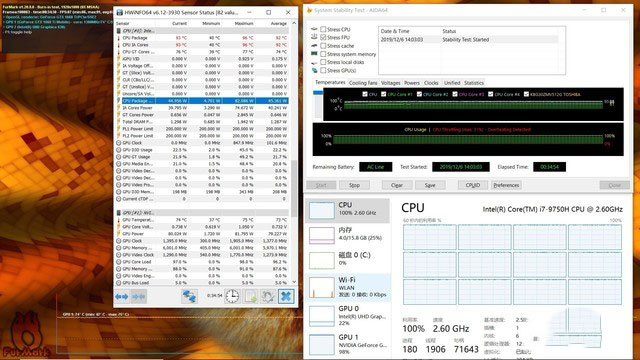The image size is (640, 360).
Task: Enable Stress system memory checkbox
Action: pyautogui.click(x=323, y=54)
